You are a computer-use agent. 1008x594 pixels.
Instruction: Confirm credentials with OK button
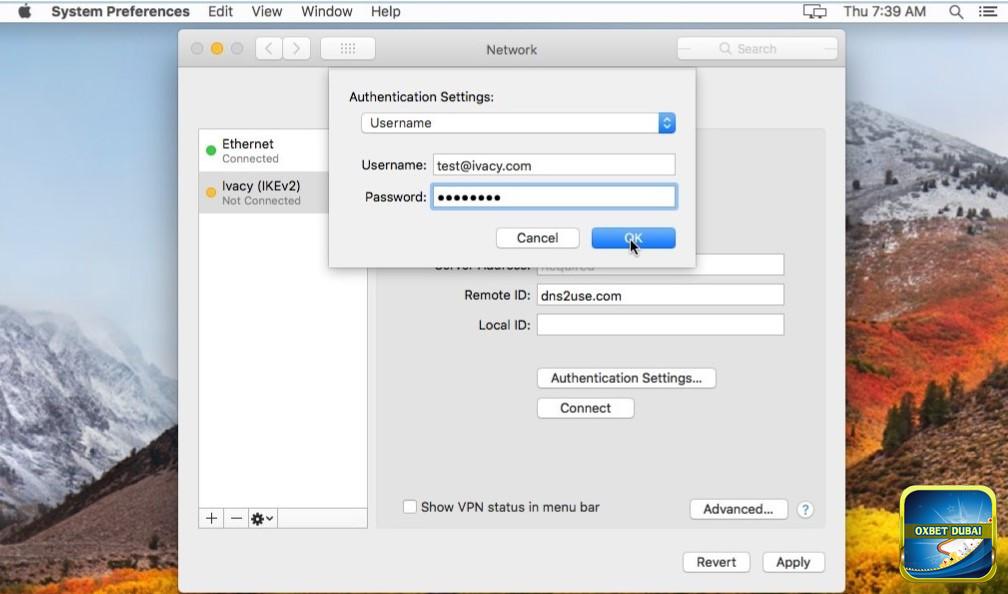[633, 238]
